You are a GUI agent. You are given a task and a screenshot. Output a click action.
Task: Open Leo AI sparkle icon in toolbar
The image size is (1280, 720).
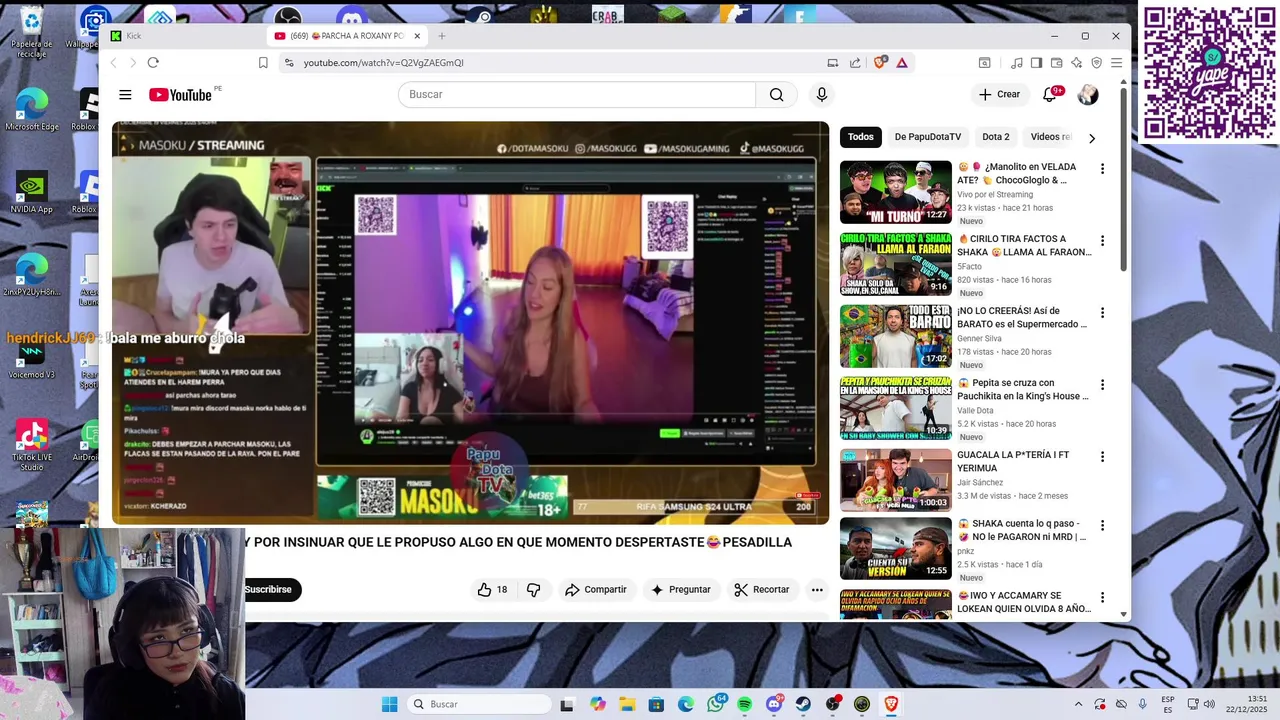tap(1076, 62)
